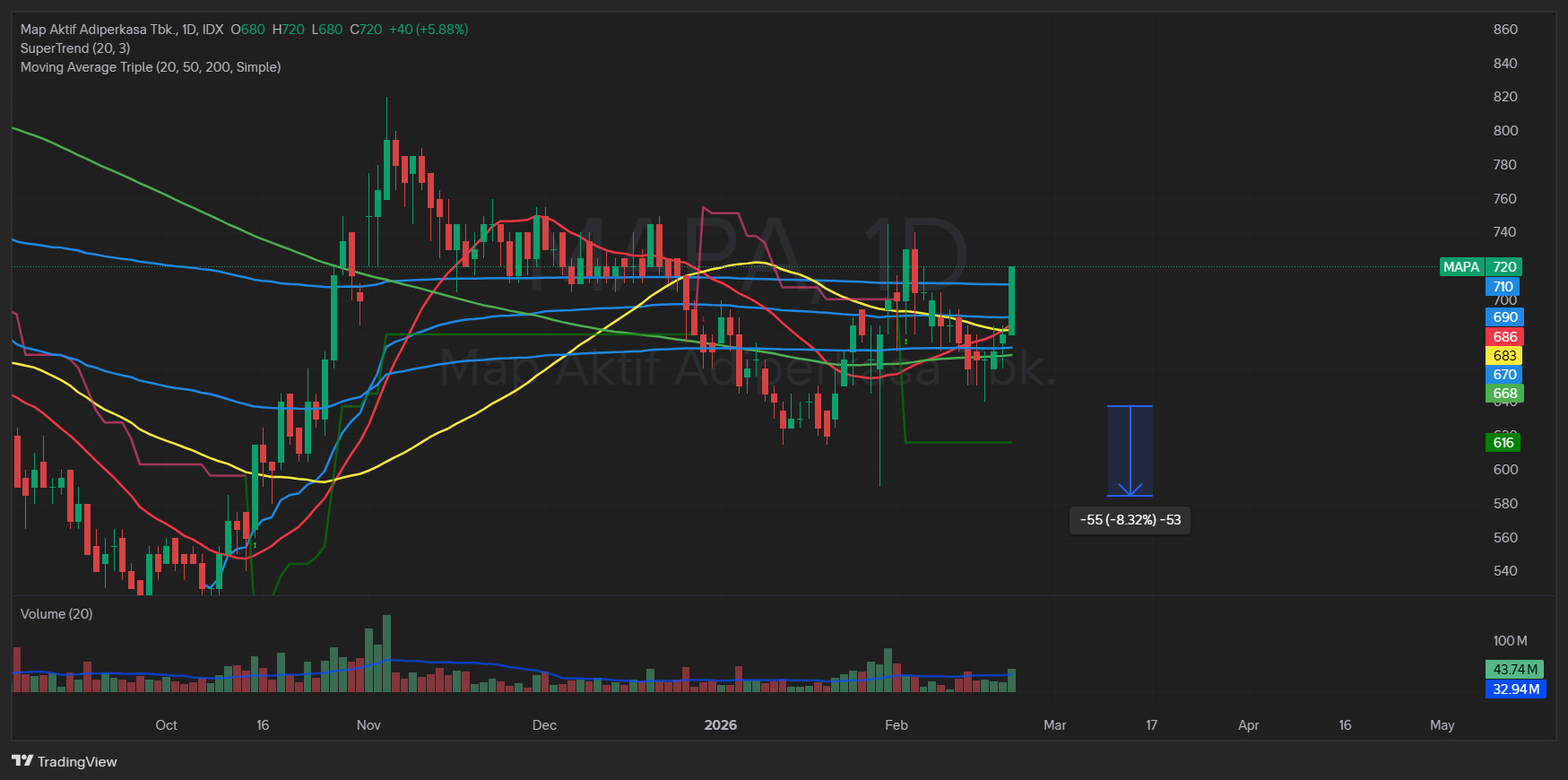
Task: Select the Map Aktif Adiperkasa Tbk. symbol title
Action: click(98, 30)
